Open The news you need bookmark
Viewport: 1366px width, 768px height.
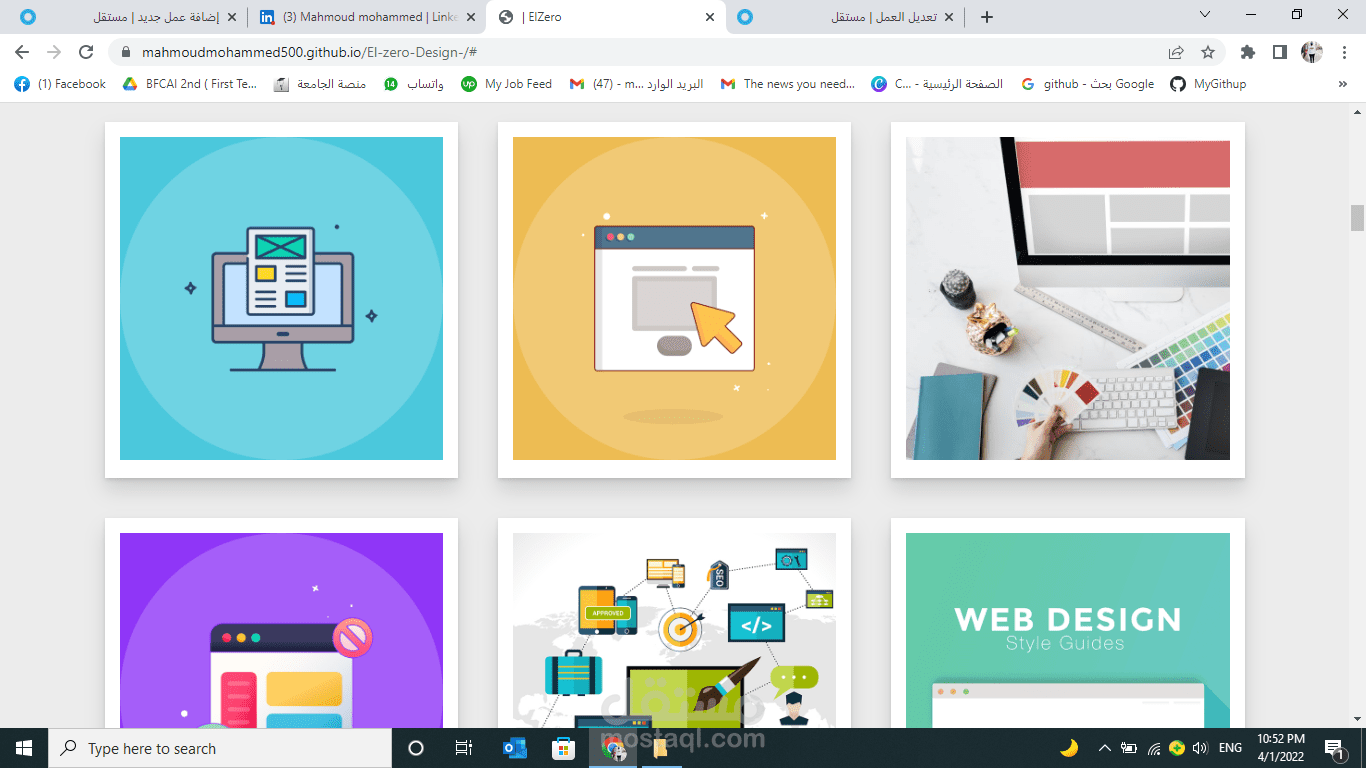788,84
